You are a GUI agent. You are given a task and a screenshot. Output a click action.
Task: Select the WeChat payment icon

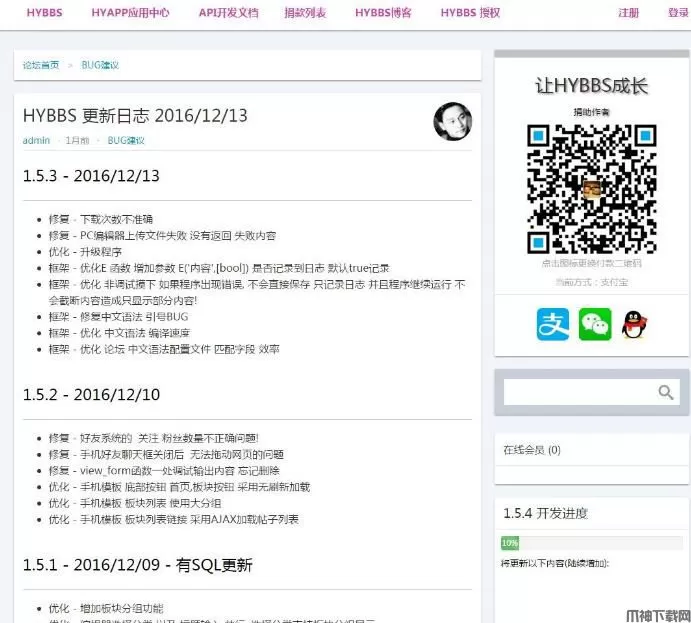[594, 324]
